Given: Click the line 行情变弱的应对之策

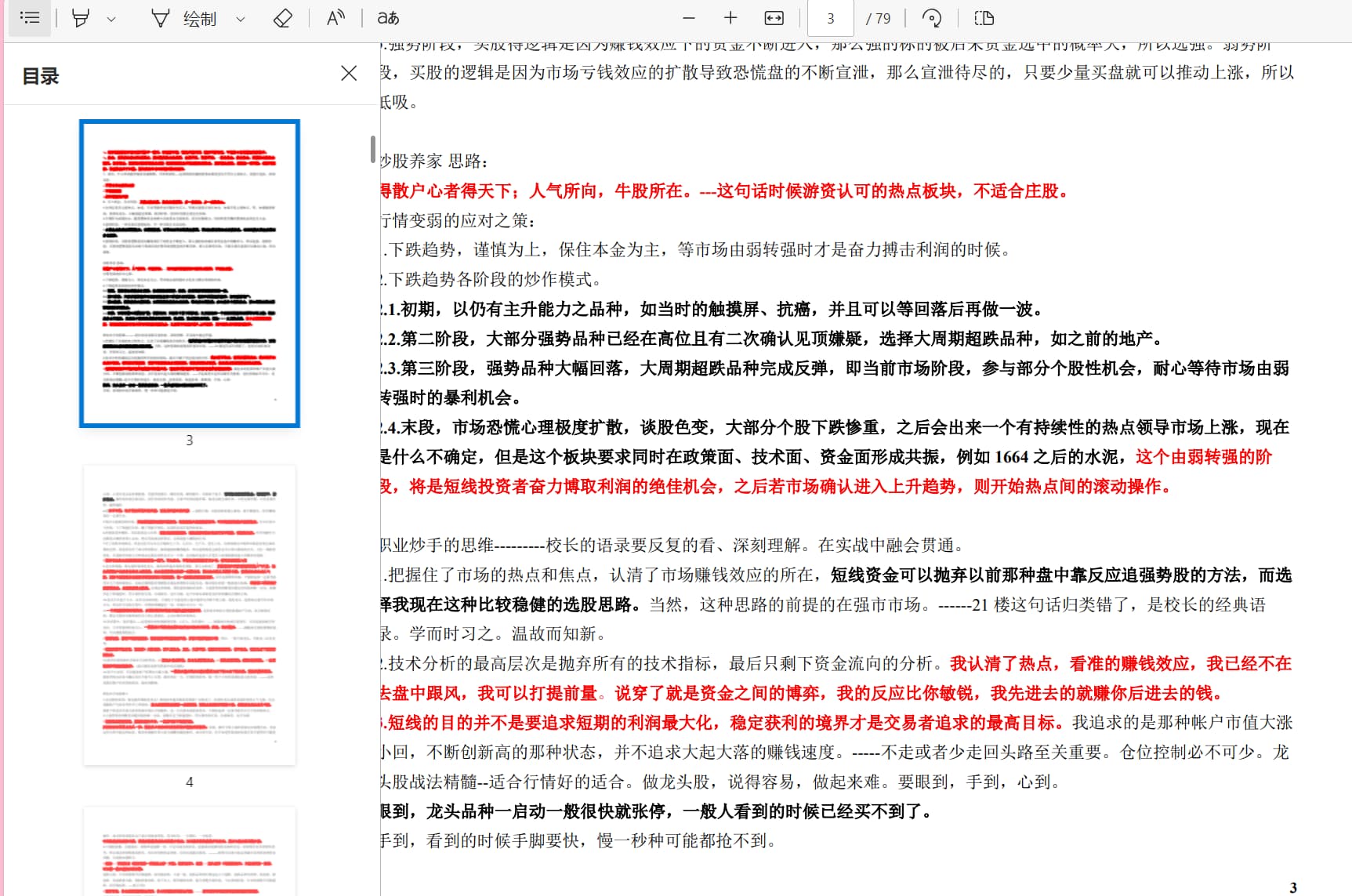Looking at the screenshot, I should pos(459,220).
